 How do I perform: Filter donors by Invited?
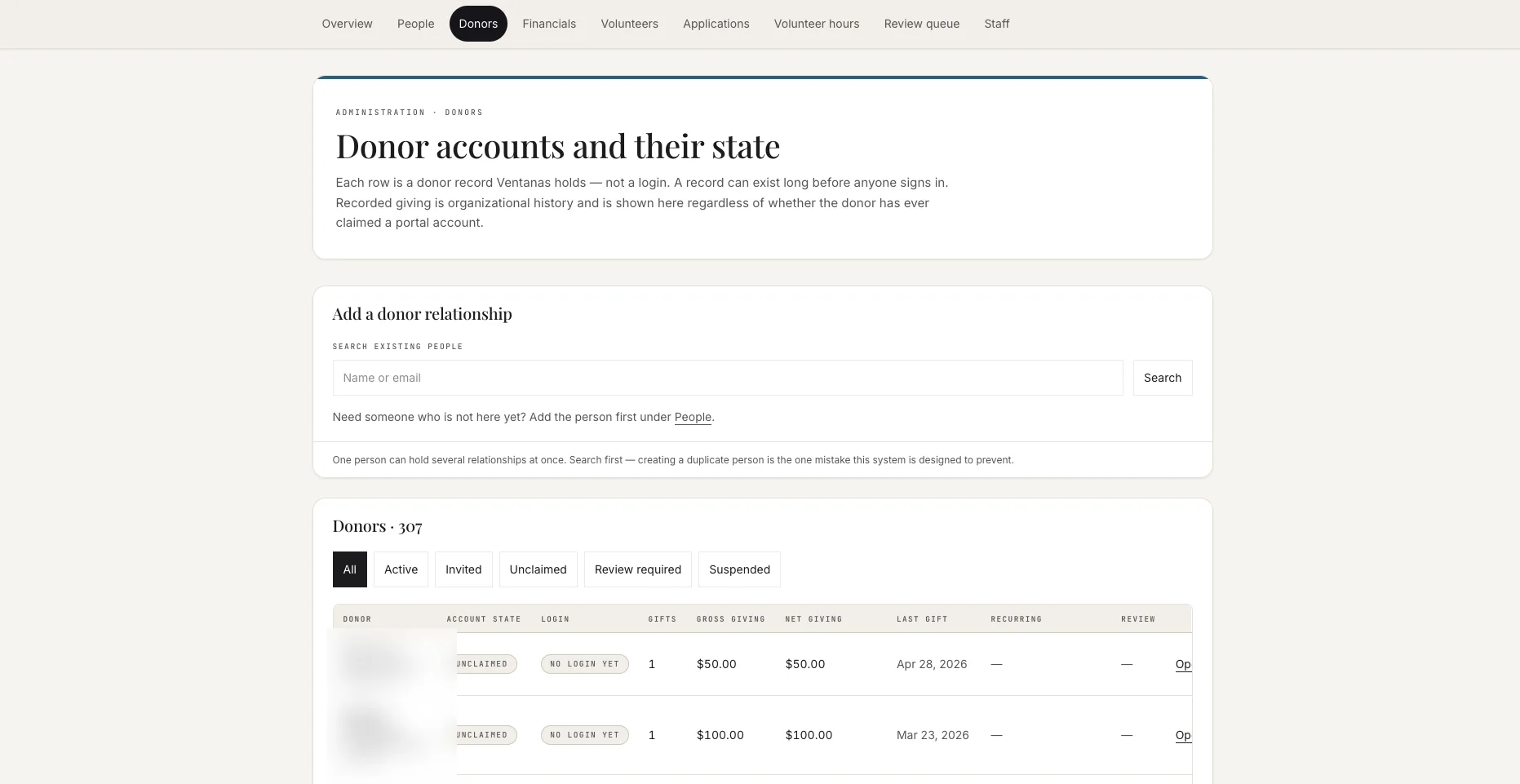(463, 569)
